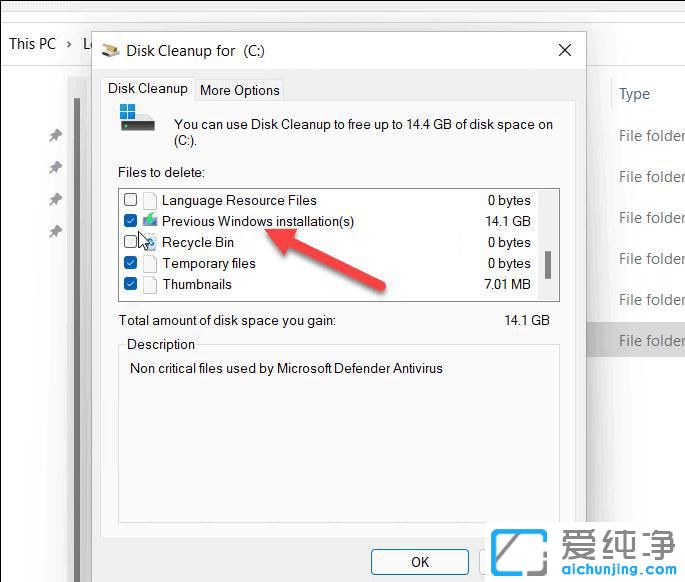Viewport: 685px width, 582px height.
Task: Select the Language Resource Files row text
Action: [x=239, y=200]
